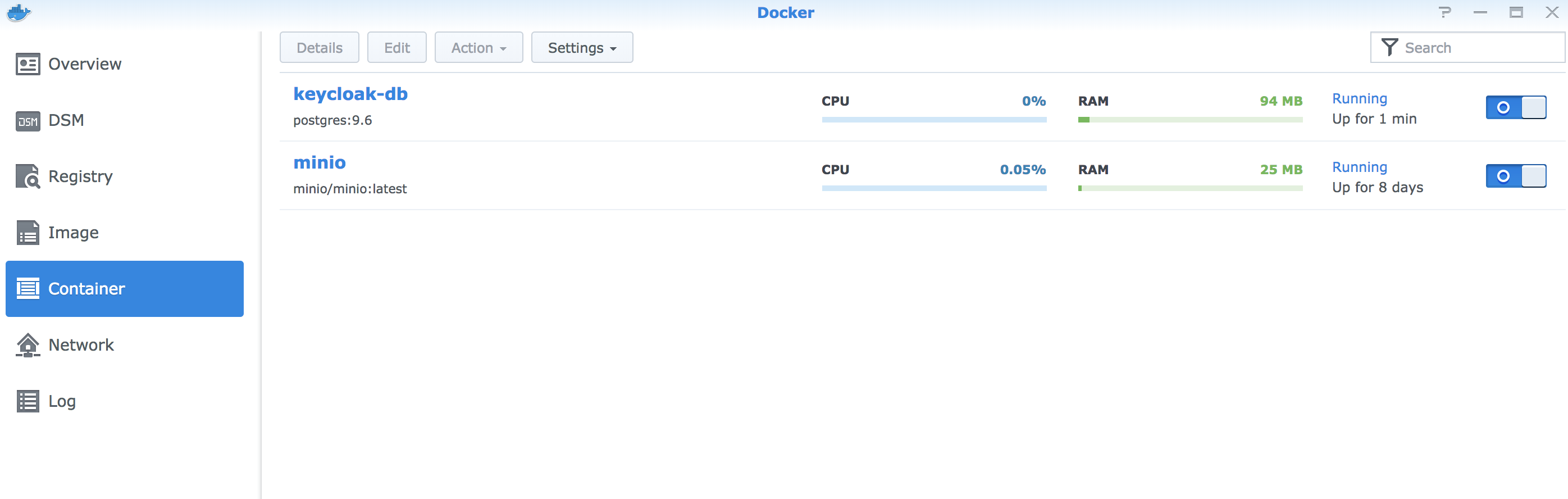
Task: Click the Image sidebar icon
Action: pyautogui.click(x=28, y=233)
